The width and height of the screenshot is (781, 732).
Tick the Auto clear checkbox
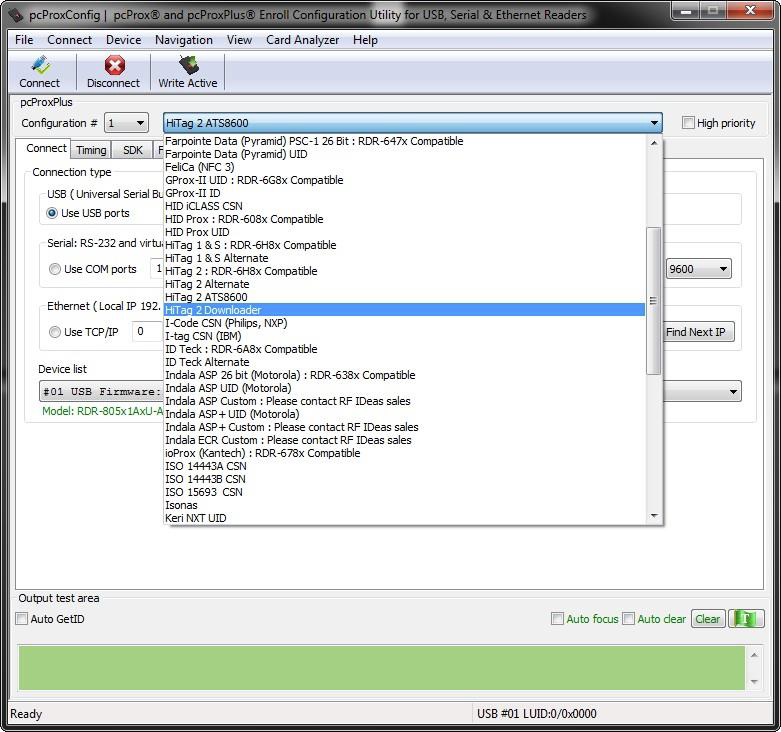click(629, 619)
